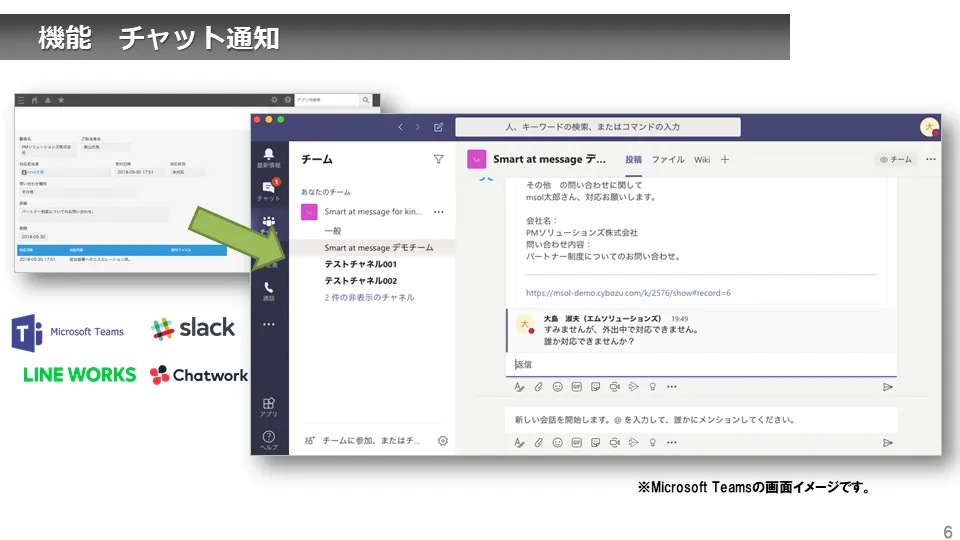Viewport: 960px width, 540px height.
Task: Click the format icon in new conversation toolbar
Action: pos(519,443)
